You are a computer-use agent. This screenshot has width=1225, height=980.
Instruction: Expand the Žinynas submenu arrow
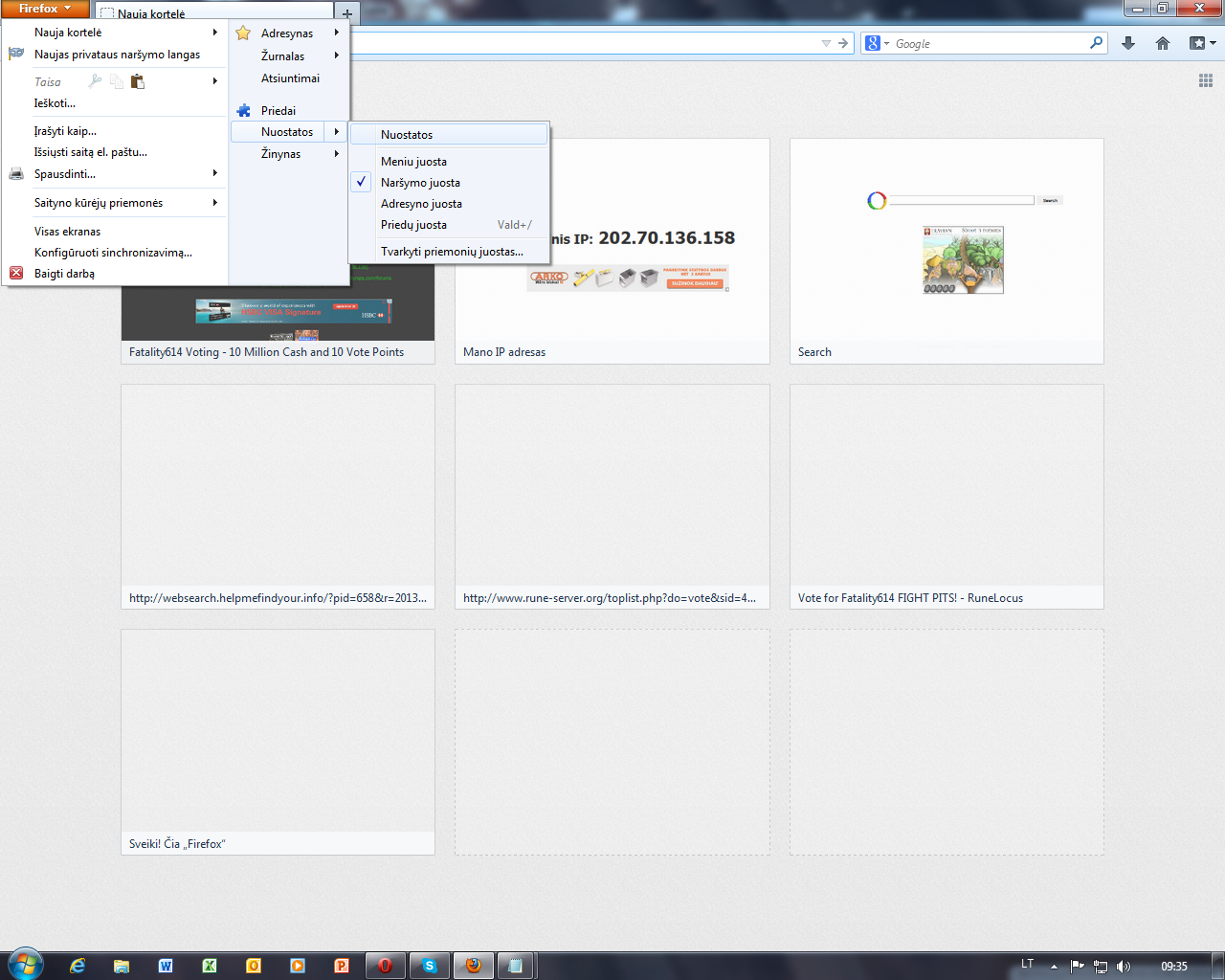337,153
